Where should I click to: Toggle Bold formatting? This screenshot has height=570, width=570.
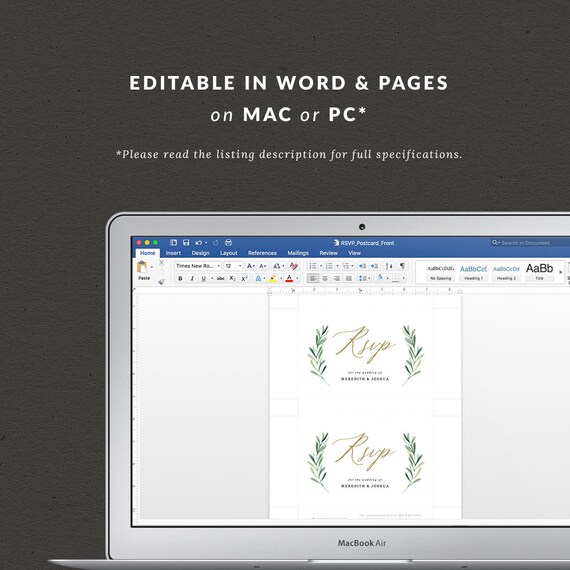(180, 278)
